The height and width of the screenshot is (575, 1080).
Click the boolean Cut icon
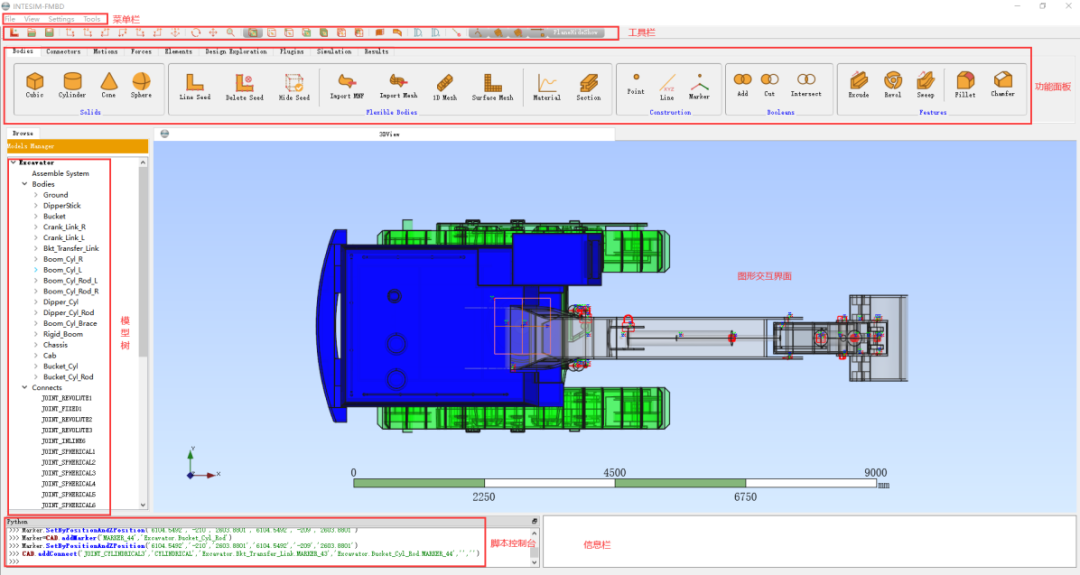tap(769, 81)
